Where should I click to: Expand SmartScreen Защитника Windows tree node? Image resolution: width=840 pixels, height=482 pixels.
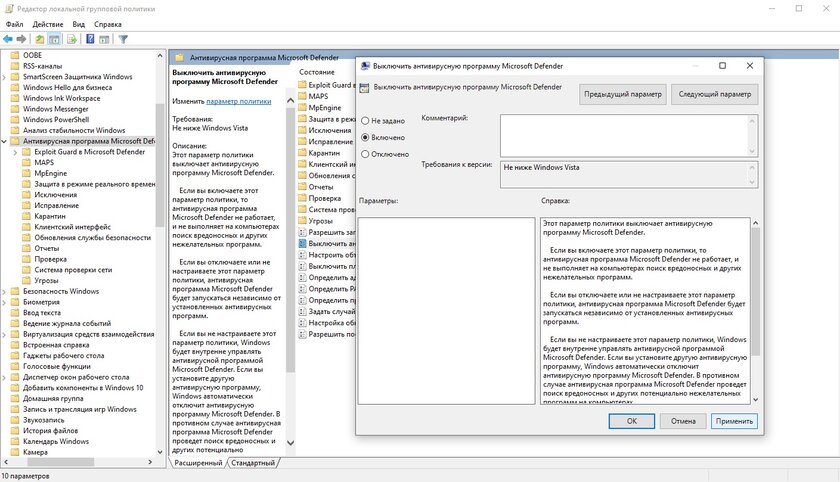coord(4,77)
